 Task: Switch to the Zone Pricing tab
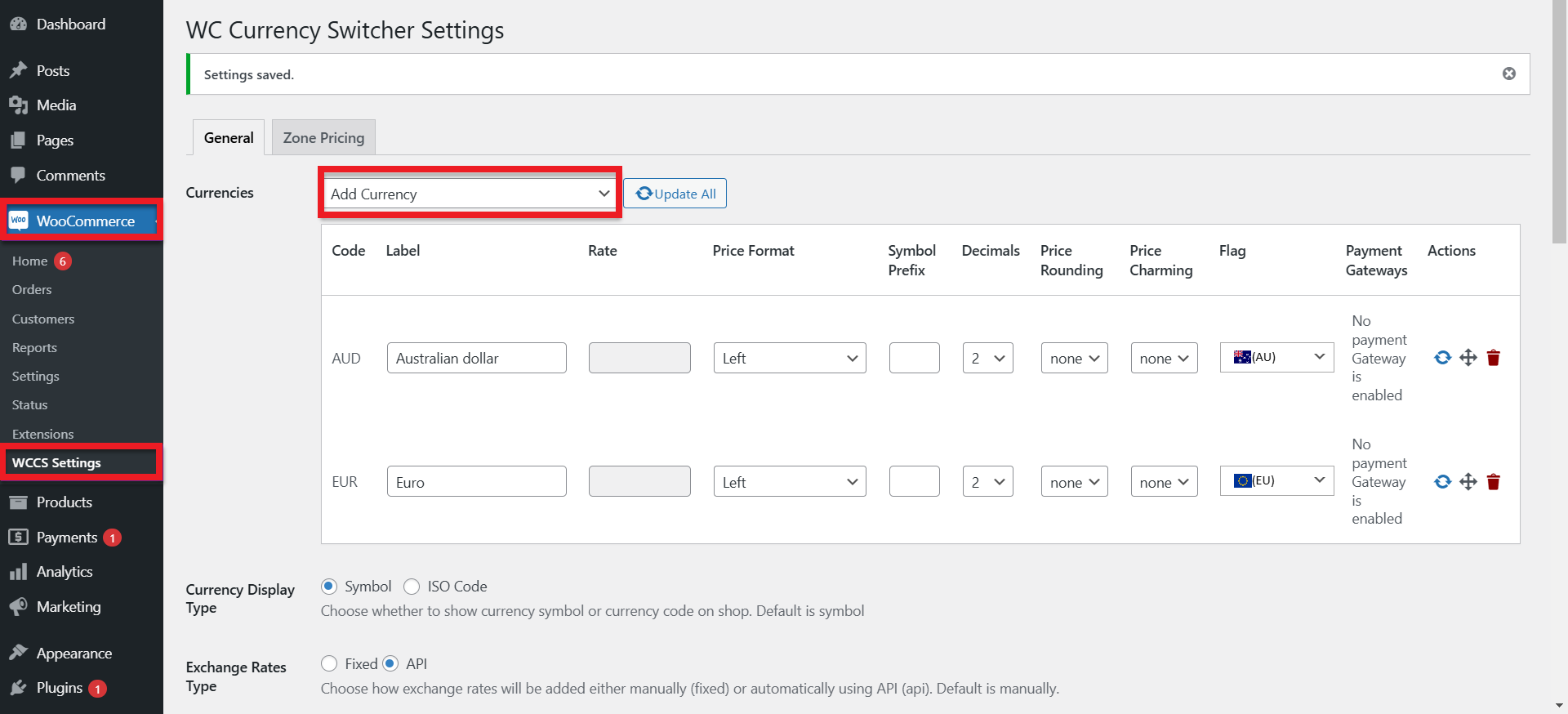(x=323, y=137)
